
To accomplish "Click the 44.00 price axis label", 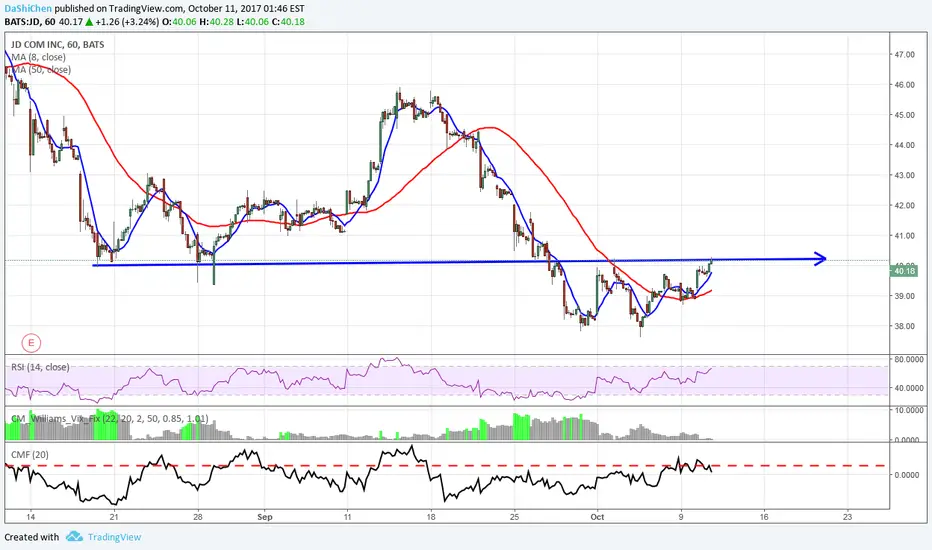I will point(905,145).
